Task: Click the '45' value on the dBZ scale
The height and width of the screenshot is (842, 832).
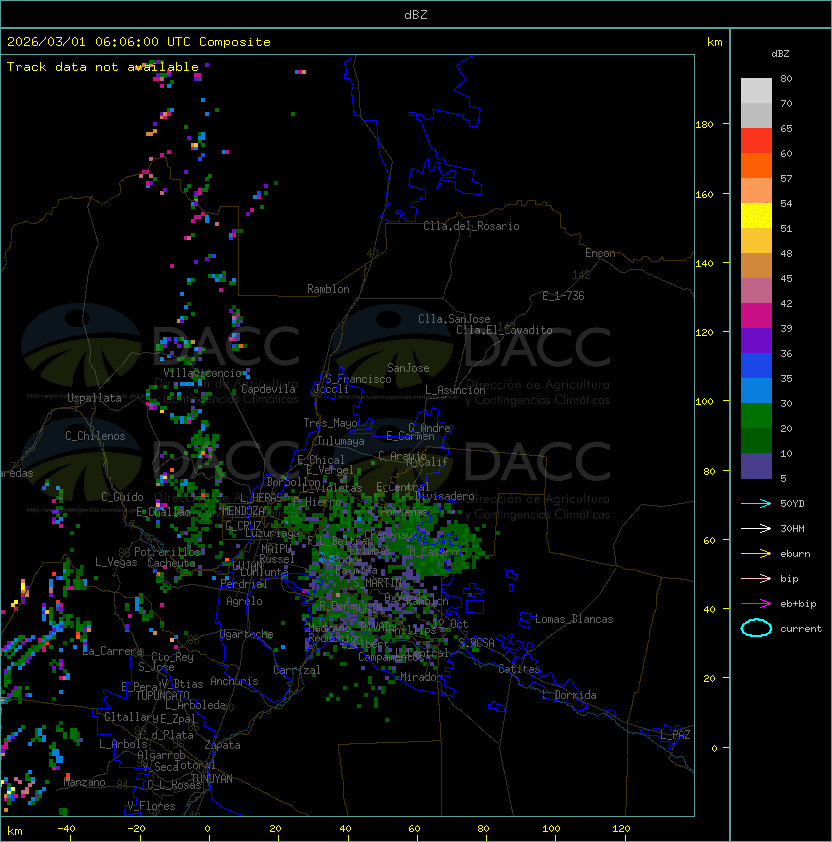Action: pos(786,279)
